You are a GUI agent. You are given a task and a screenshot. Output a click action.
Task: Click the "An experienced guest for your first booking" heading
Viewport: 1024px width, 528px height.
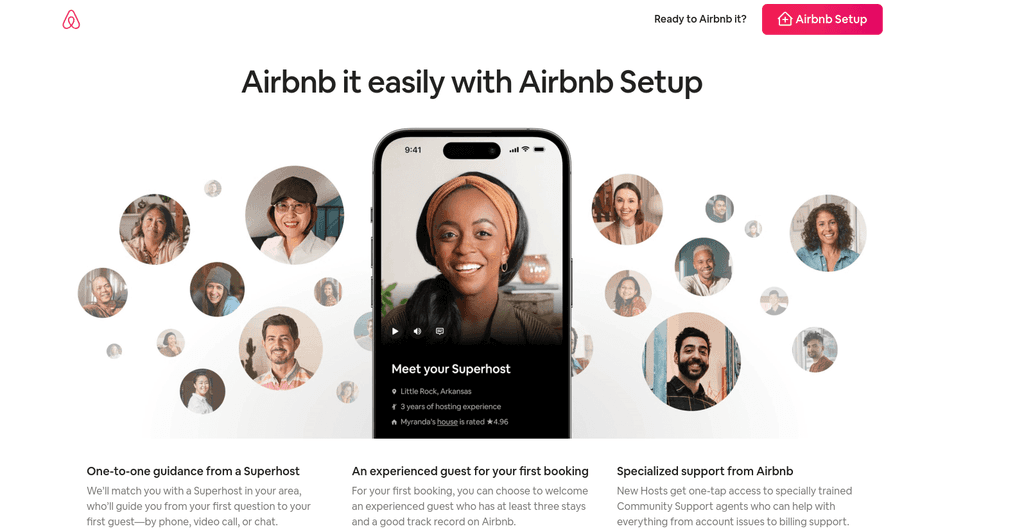(470, 471)
